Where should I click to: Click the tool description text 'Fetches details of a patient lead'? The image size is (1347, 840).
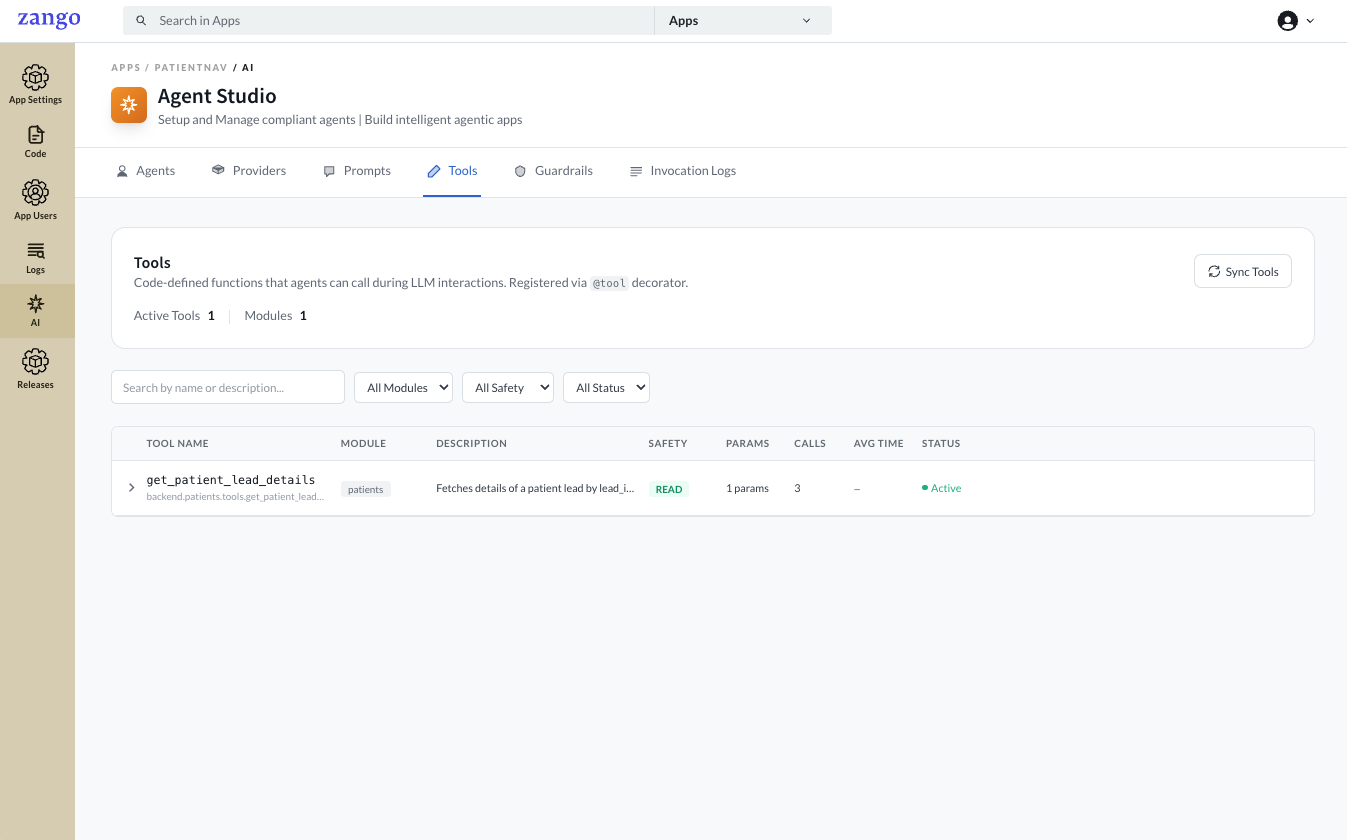pyautogui.click(x=535, y=488)
